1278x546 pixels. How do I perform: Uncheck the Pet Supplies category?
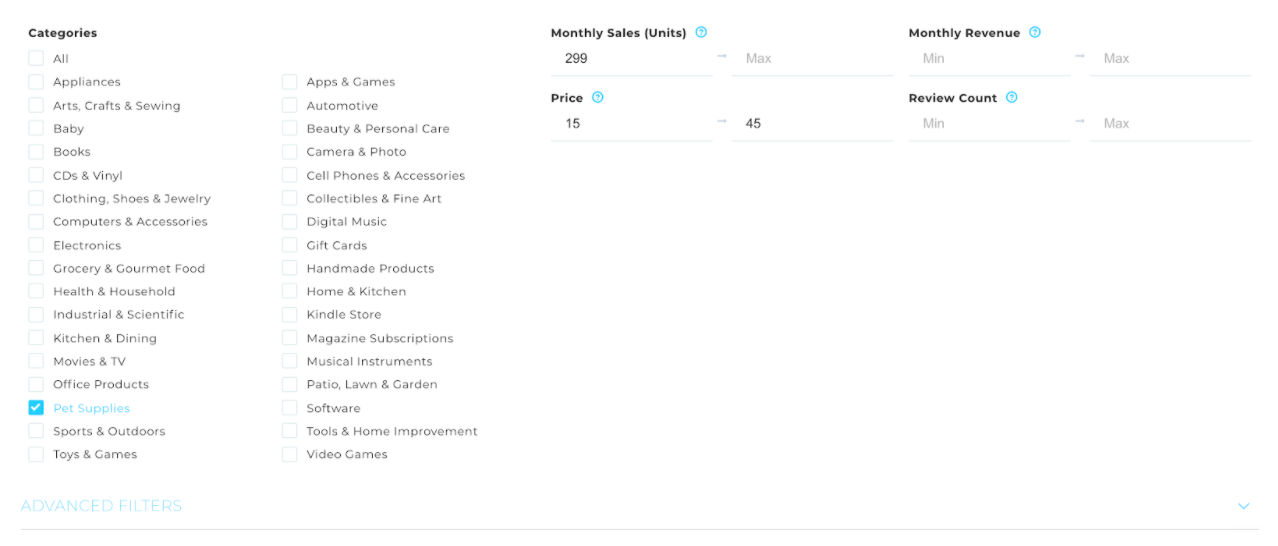(36, 407)
